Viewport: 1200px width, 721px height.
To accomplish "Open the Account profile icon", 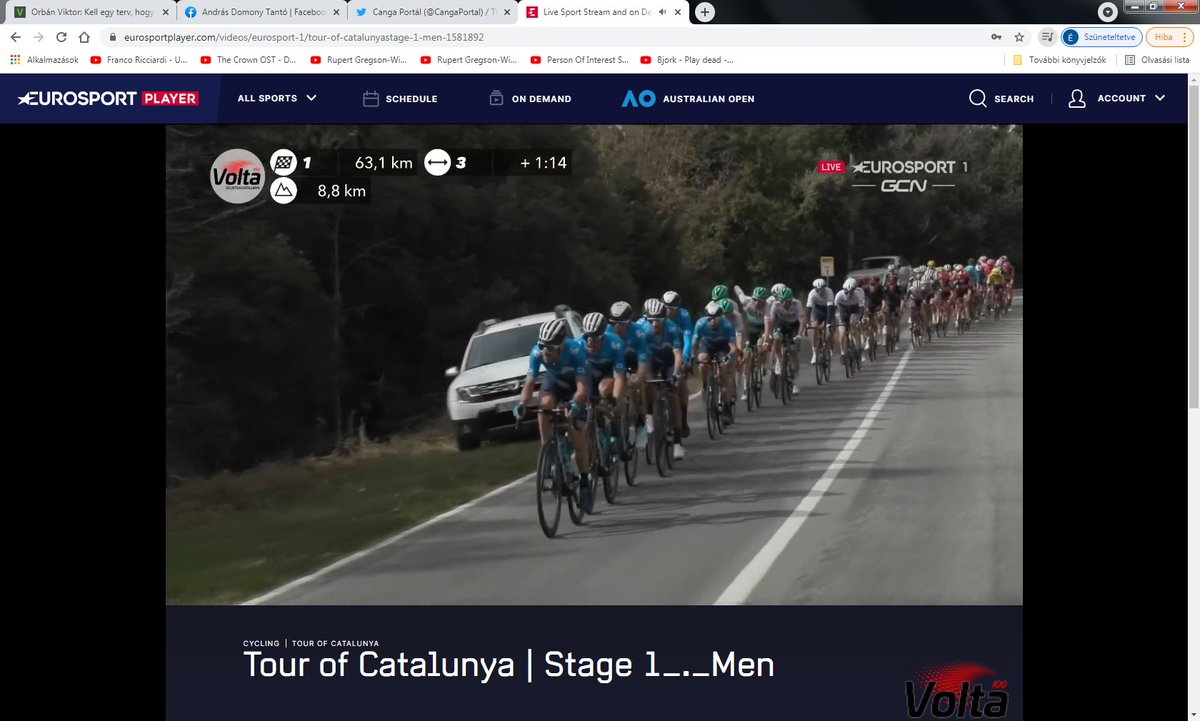I will click(1076, 98).
